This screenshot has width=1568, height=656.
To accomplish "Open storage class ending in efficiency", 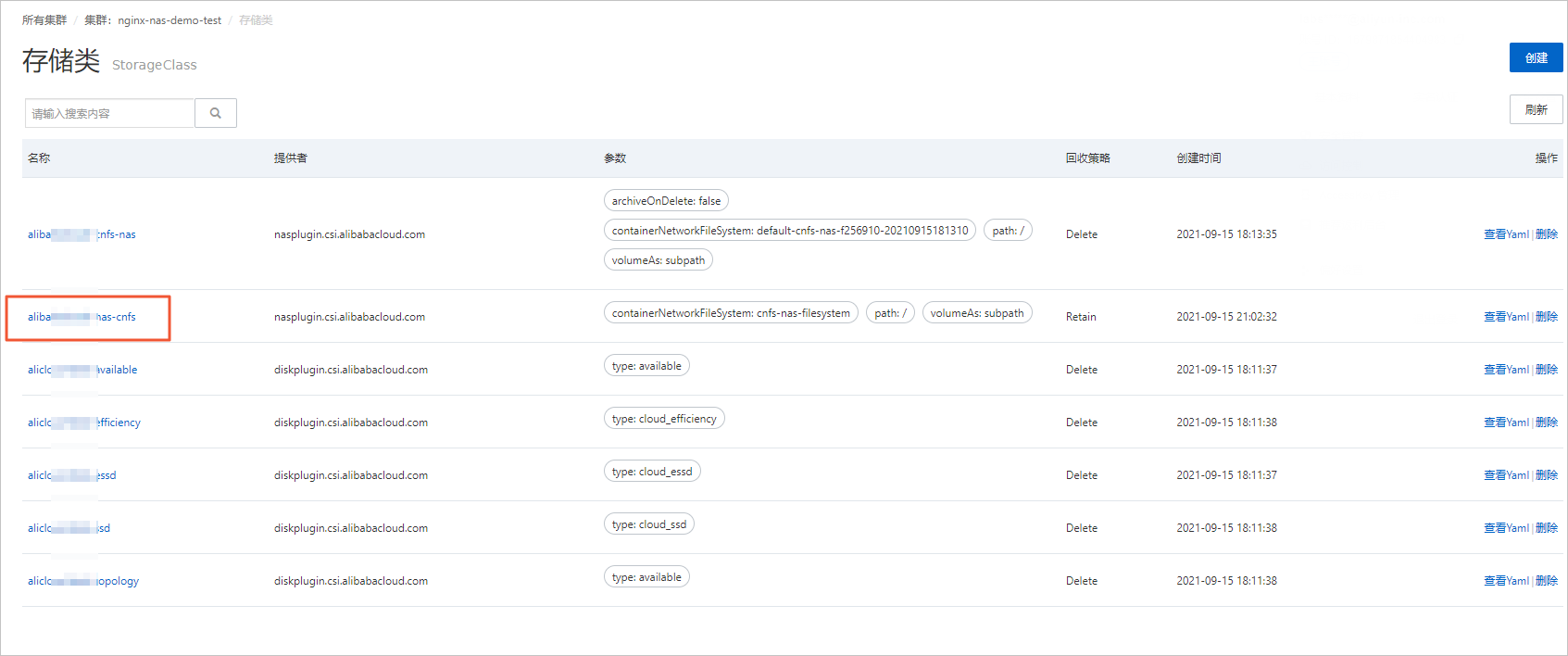I will (84, 423).
